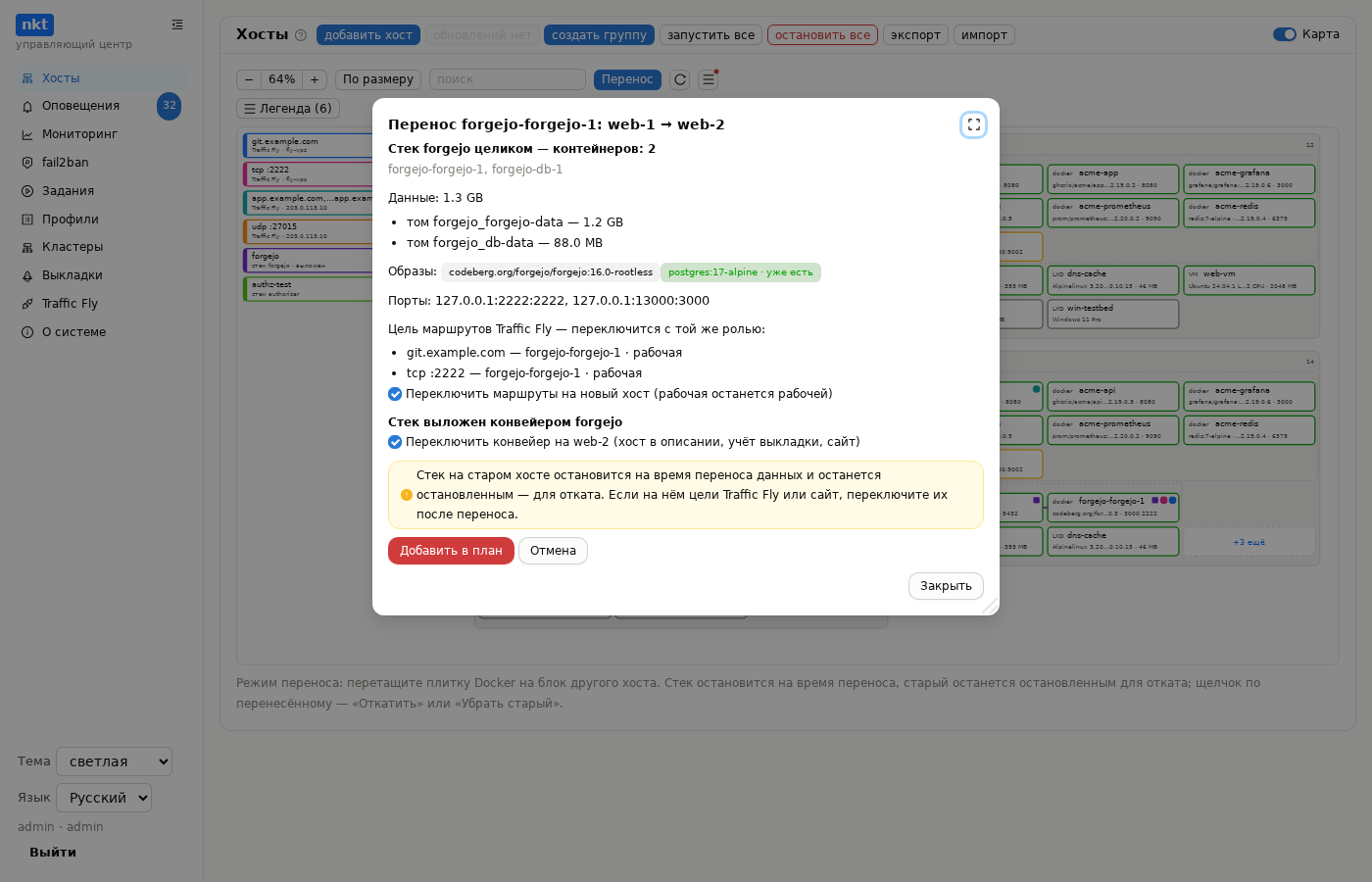Collapse the sidebar with the menu icon
Viewport: 1372px width, 882px height.
[x=177, y=24]
